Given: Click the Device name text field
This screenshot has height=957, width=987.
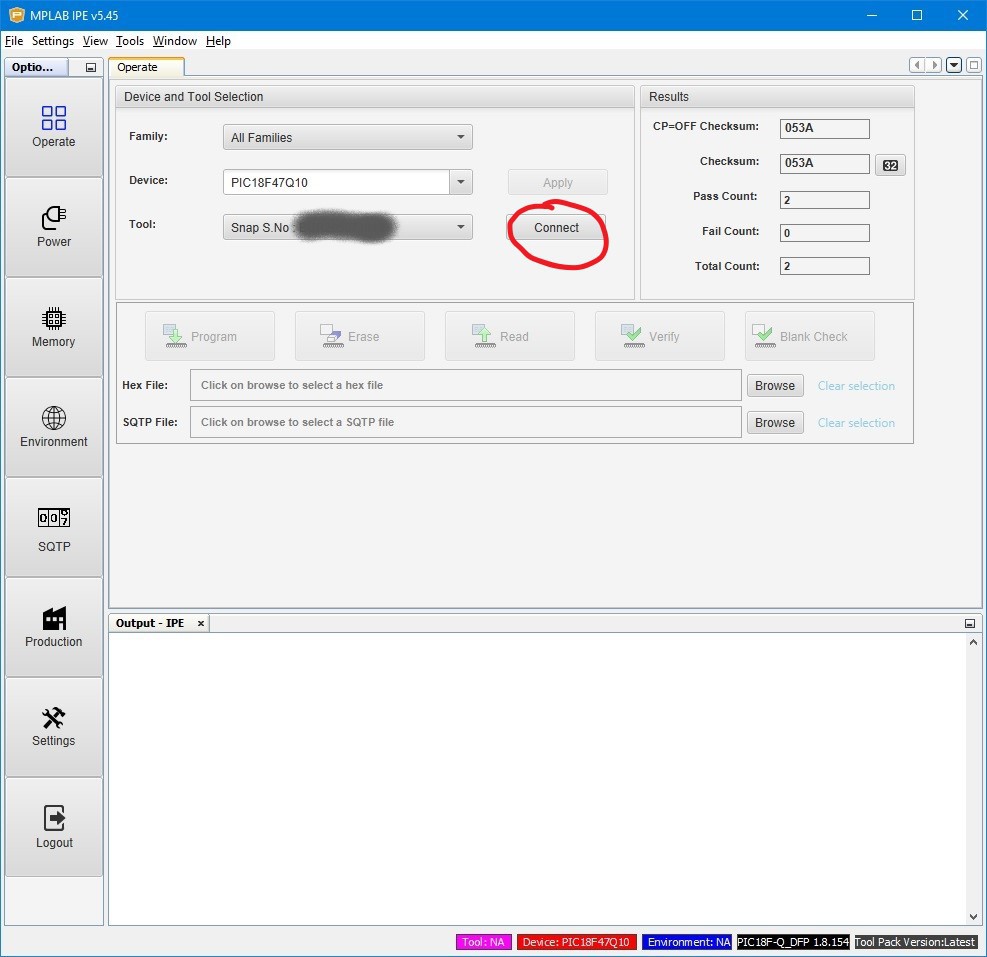Looking at the screenshot, I should (336, 183).
